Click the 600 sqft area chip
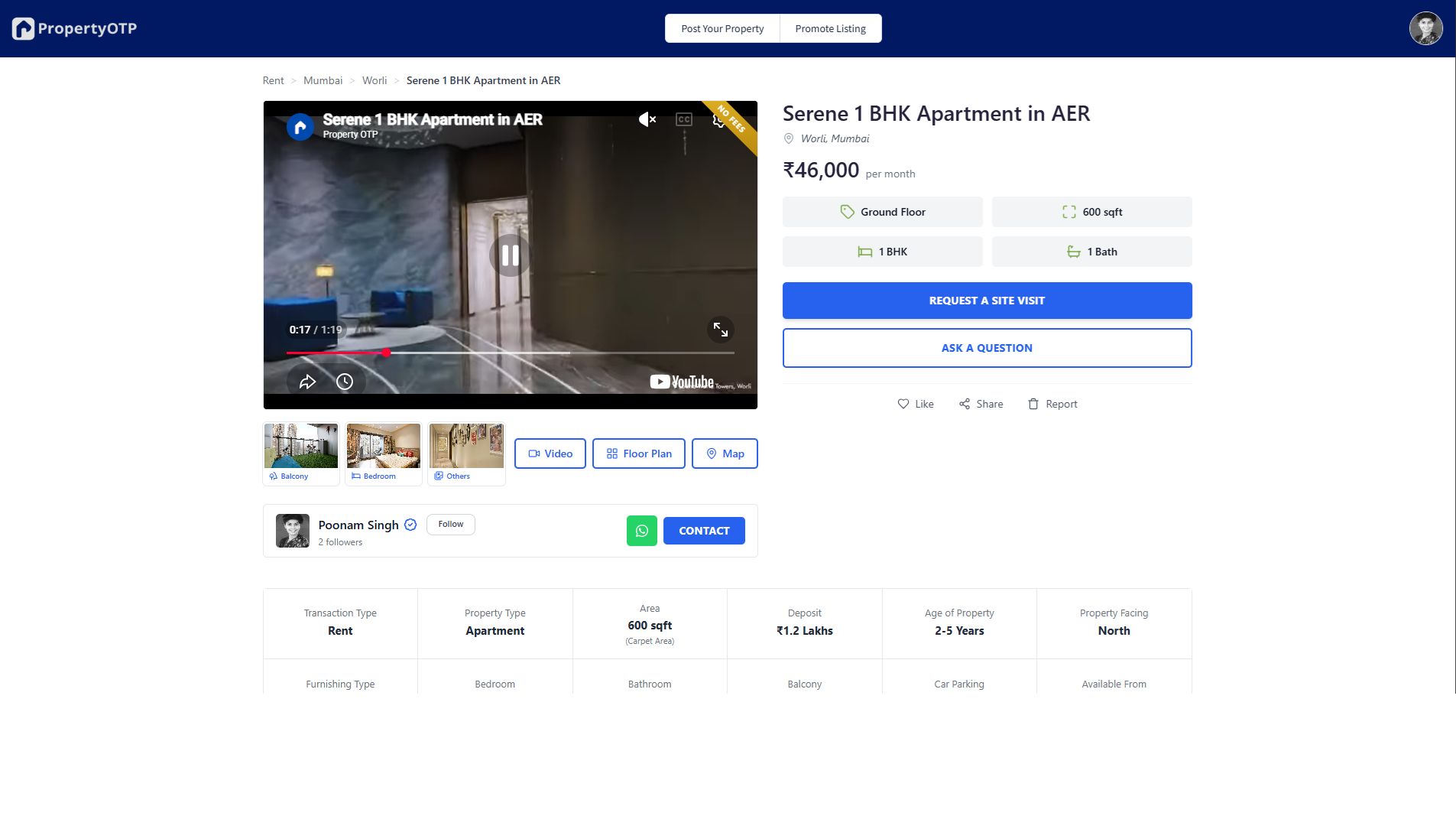 [1092, 212]
